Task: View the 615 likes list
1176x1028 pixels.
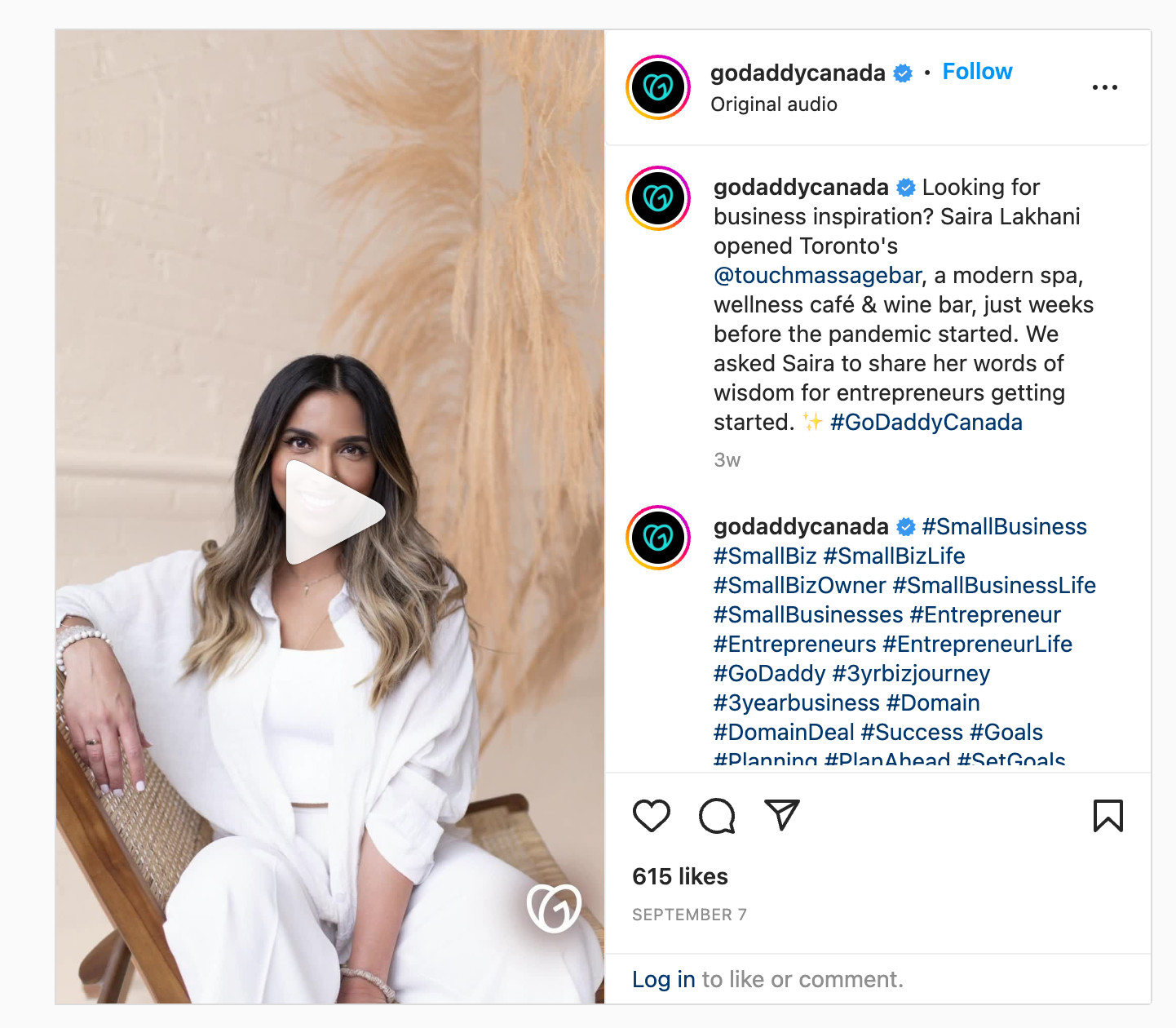Action: (x=680, y=876)
